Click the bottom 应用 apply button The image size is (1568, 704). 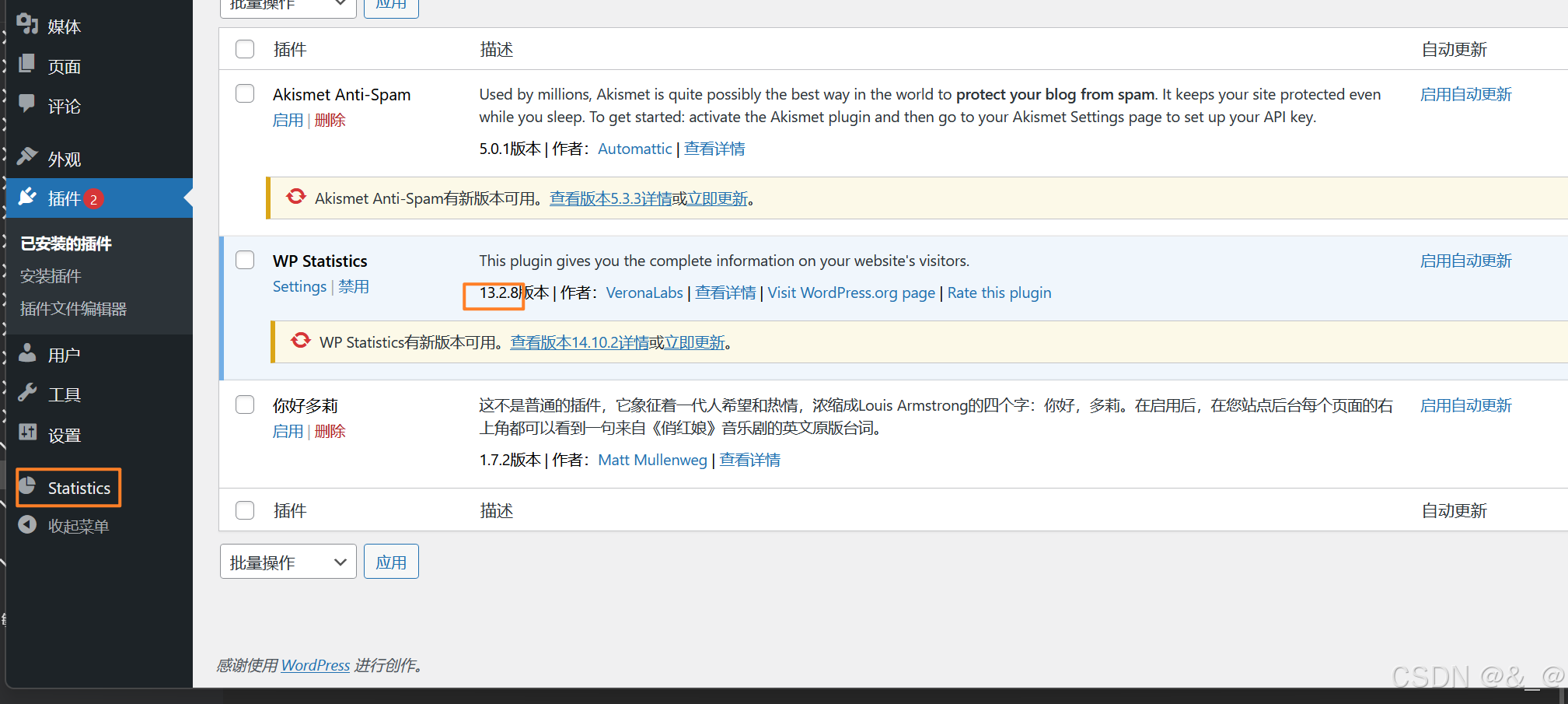pyautogui.click(x=391, y=562)
